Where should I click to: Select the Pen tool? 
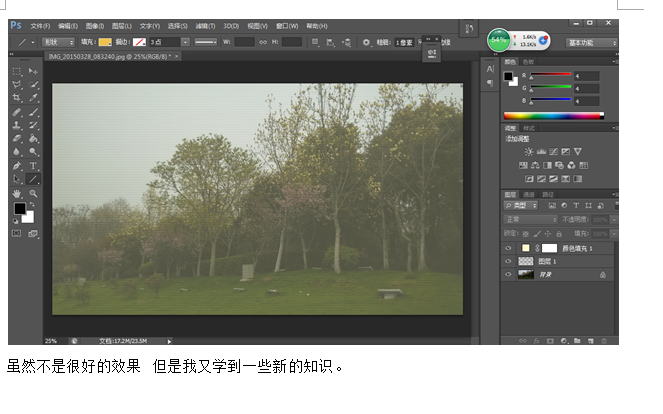16,166
